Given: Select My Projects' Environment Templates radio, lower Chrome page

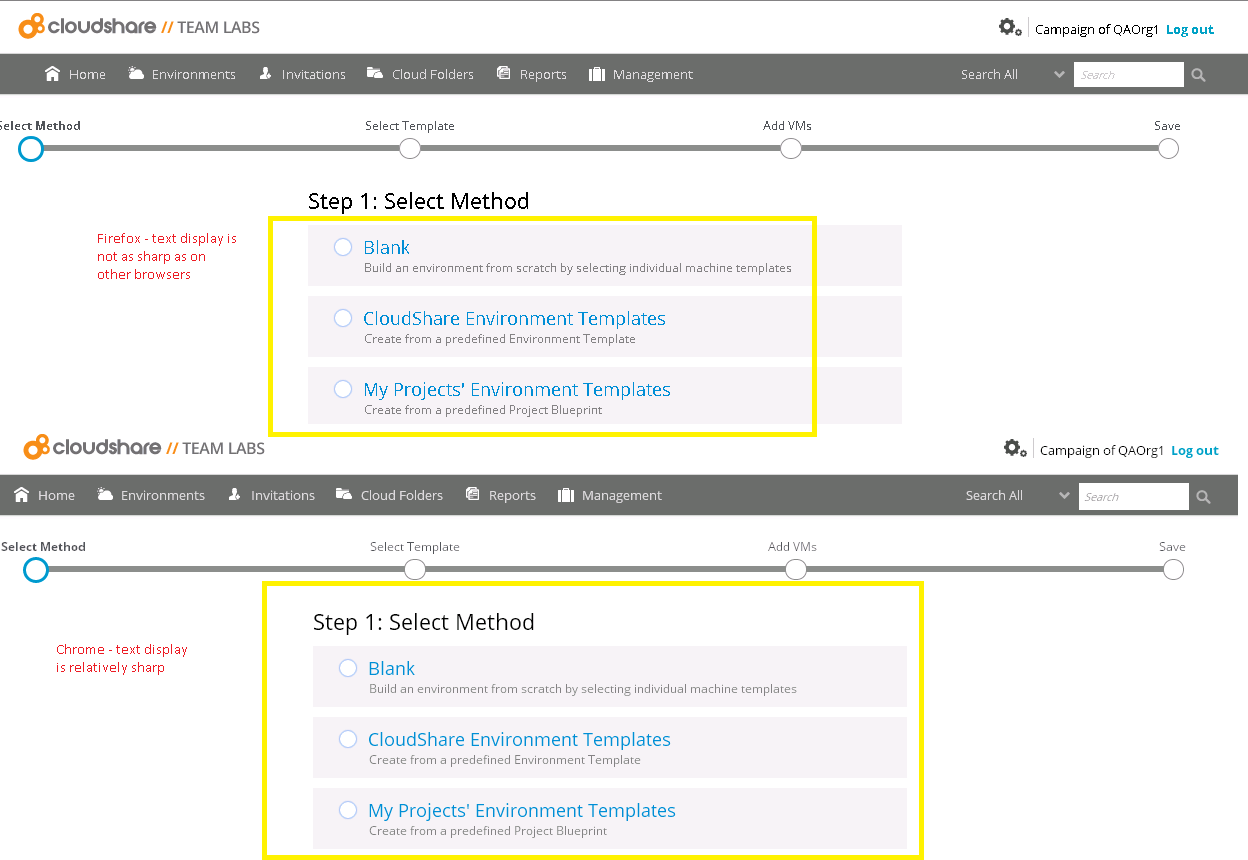Looking at the screenshot, I should point(348,810).
